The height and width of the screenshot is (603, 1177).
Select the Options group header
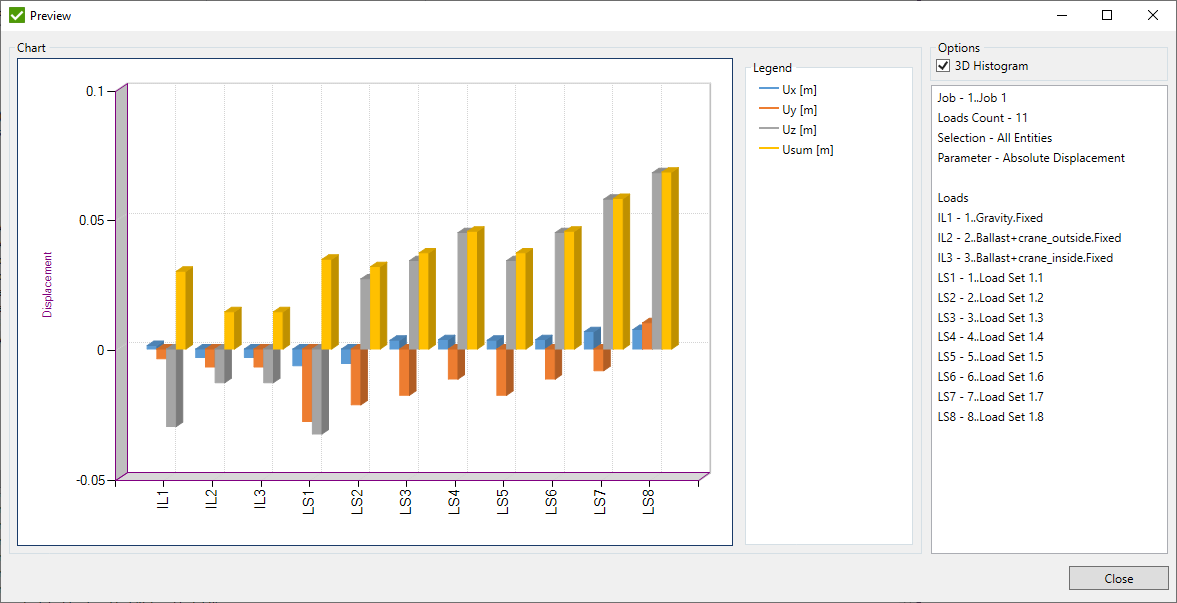[958, 47]
